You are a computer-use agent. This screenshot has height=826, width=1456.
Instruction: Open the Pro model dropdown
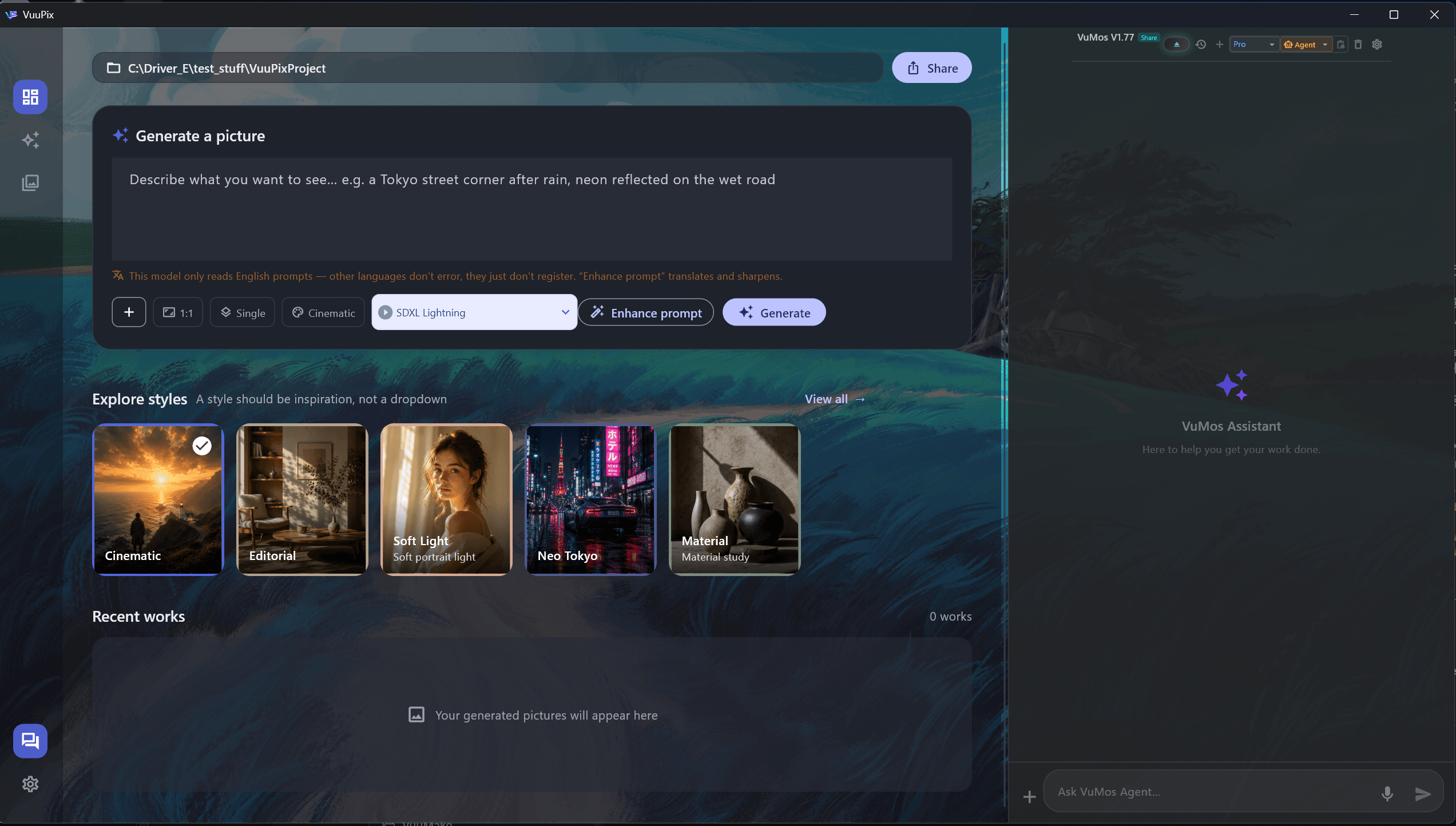pyautogui.click(x=1254, y=45)
